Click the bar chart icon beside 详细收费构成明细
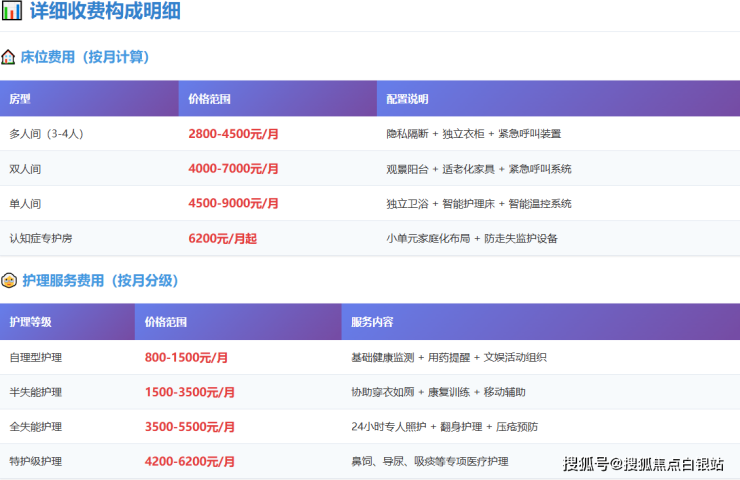The height and width of the screenshot is (480, 740). [12, 13]
